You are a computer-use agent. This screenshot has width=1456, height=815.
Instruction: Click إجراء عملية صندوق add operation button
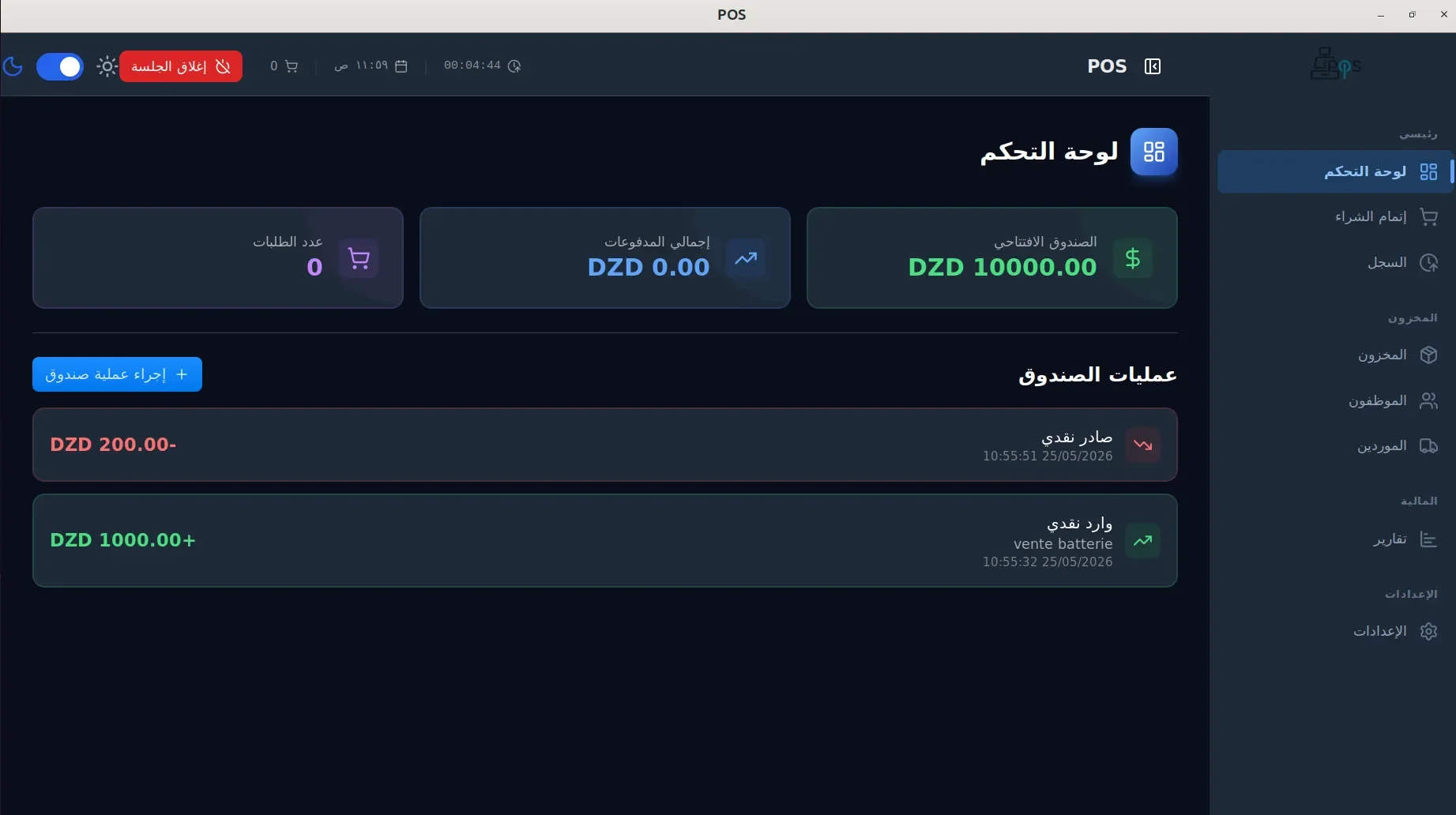click(117, 374)
